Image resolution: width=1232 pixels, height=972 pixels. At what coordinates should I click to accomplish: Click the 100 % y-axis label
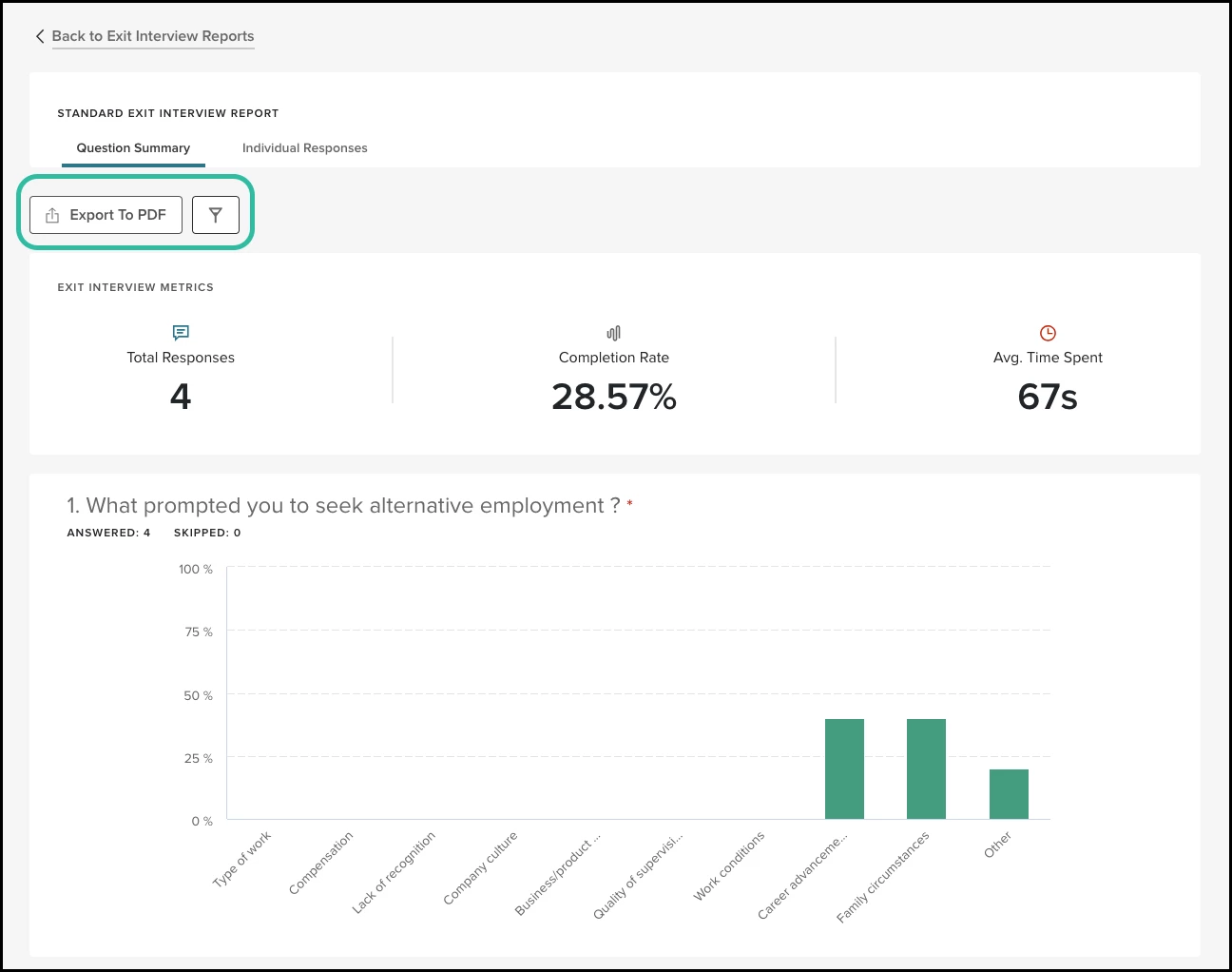click(x=196, y=569)
